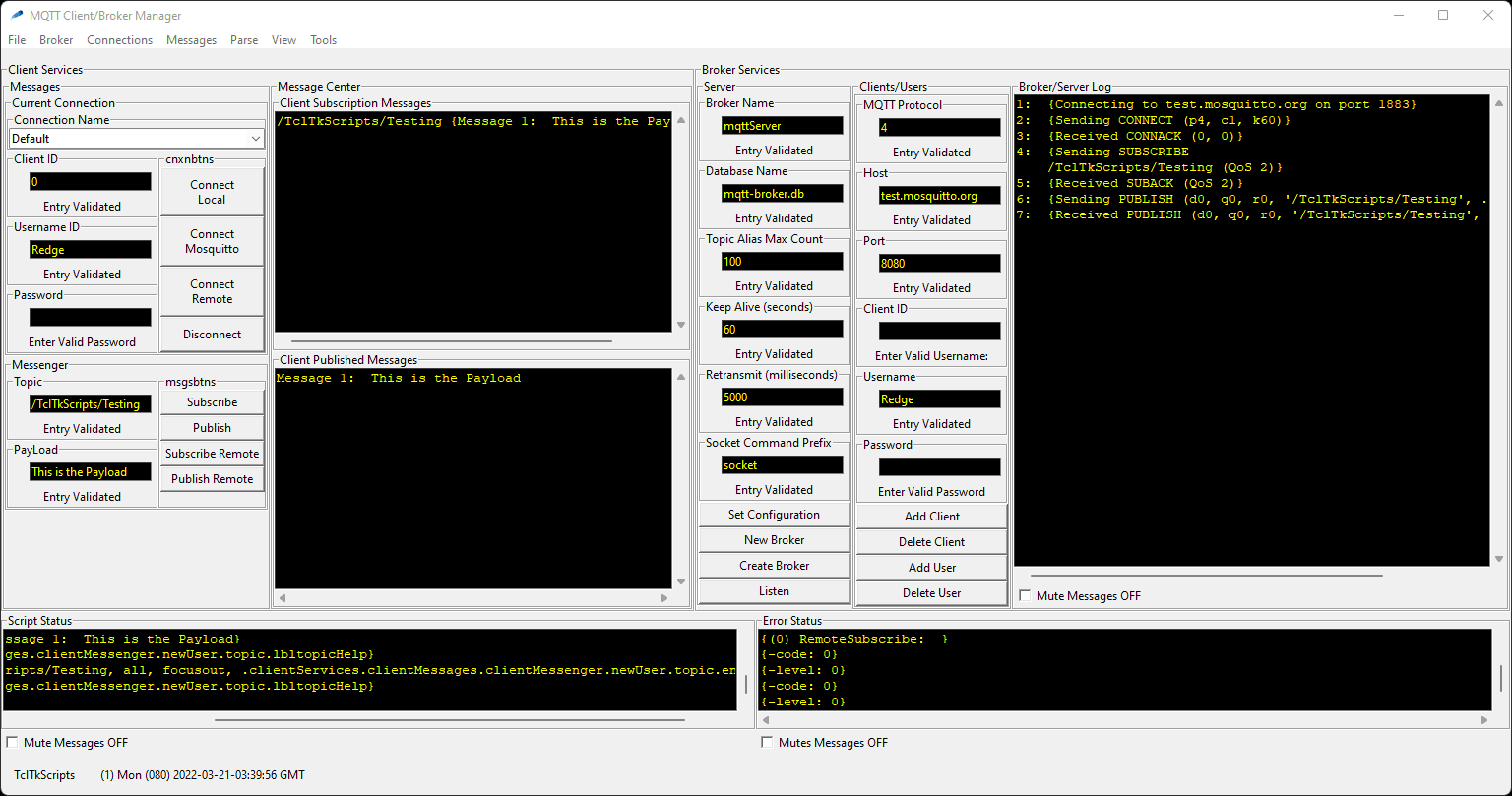Click Publish to send the payload

212,427
